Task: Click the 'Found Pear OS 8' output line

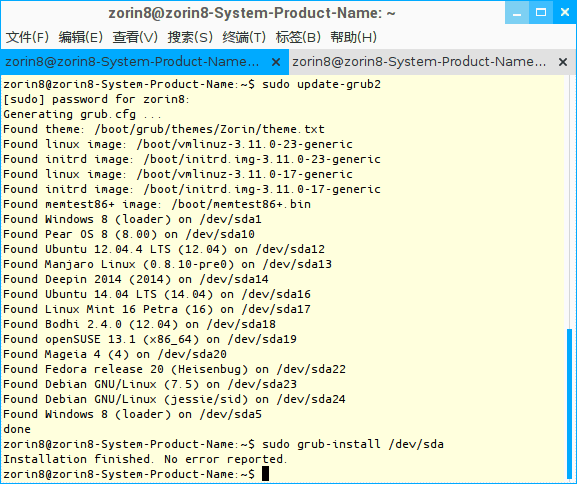Action: tap(129, 234)
